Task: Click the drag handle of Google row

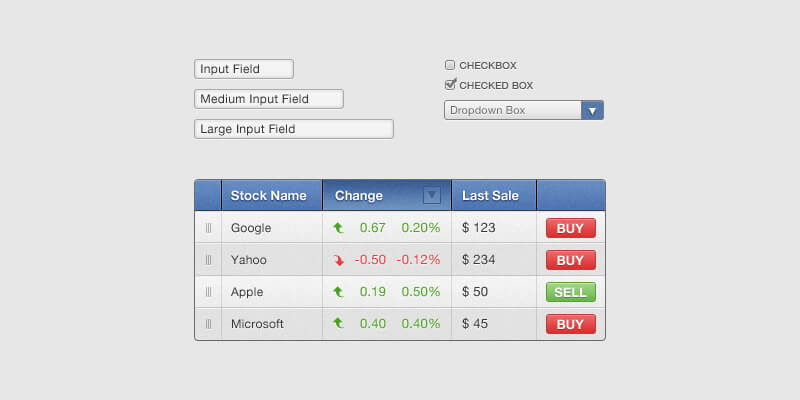Action: 208,228
